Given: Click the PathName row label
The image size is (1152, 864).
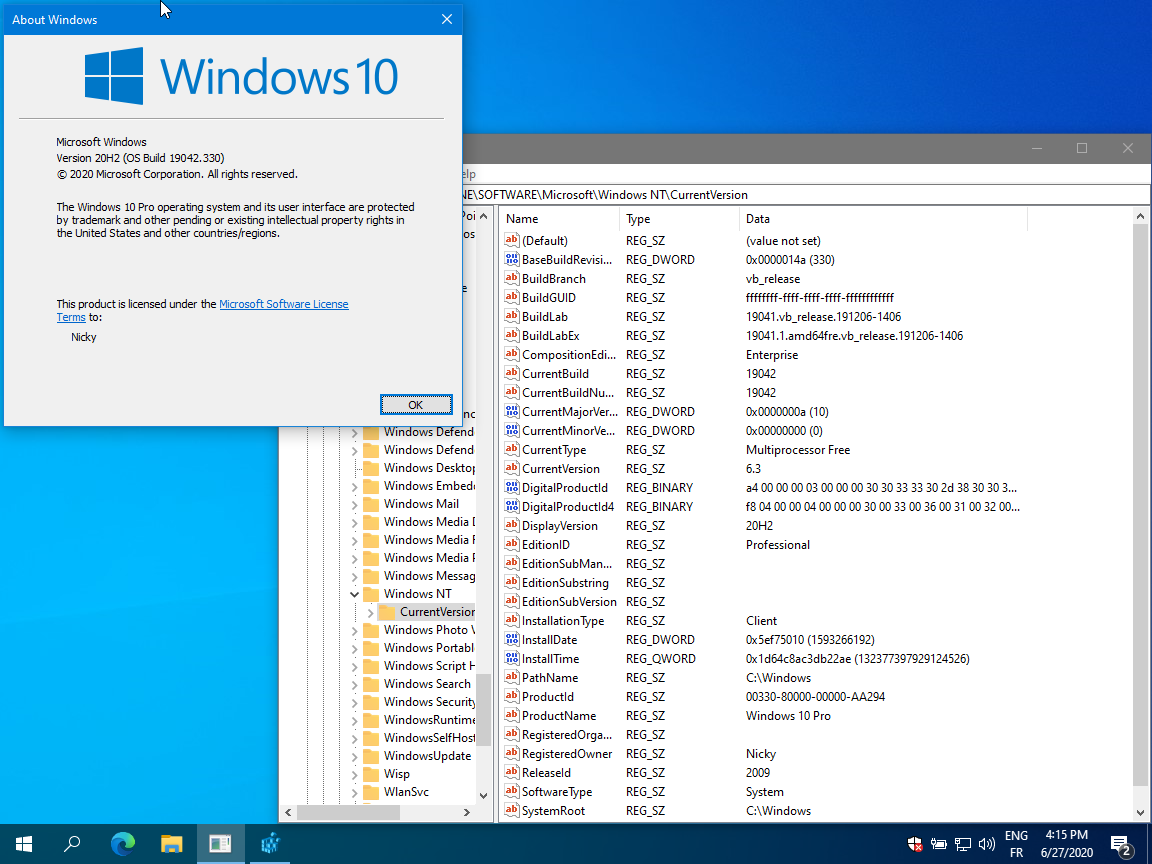Looking at the screenshot, I should click(550, 678).
